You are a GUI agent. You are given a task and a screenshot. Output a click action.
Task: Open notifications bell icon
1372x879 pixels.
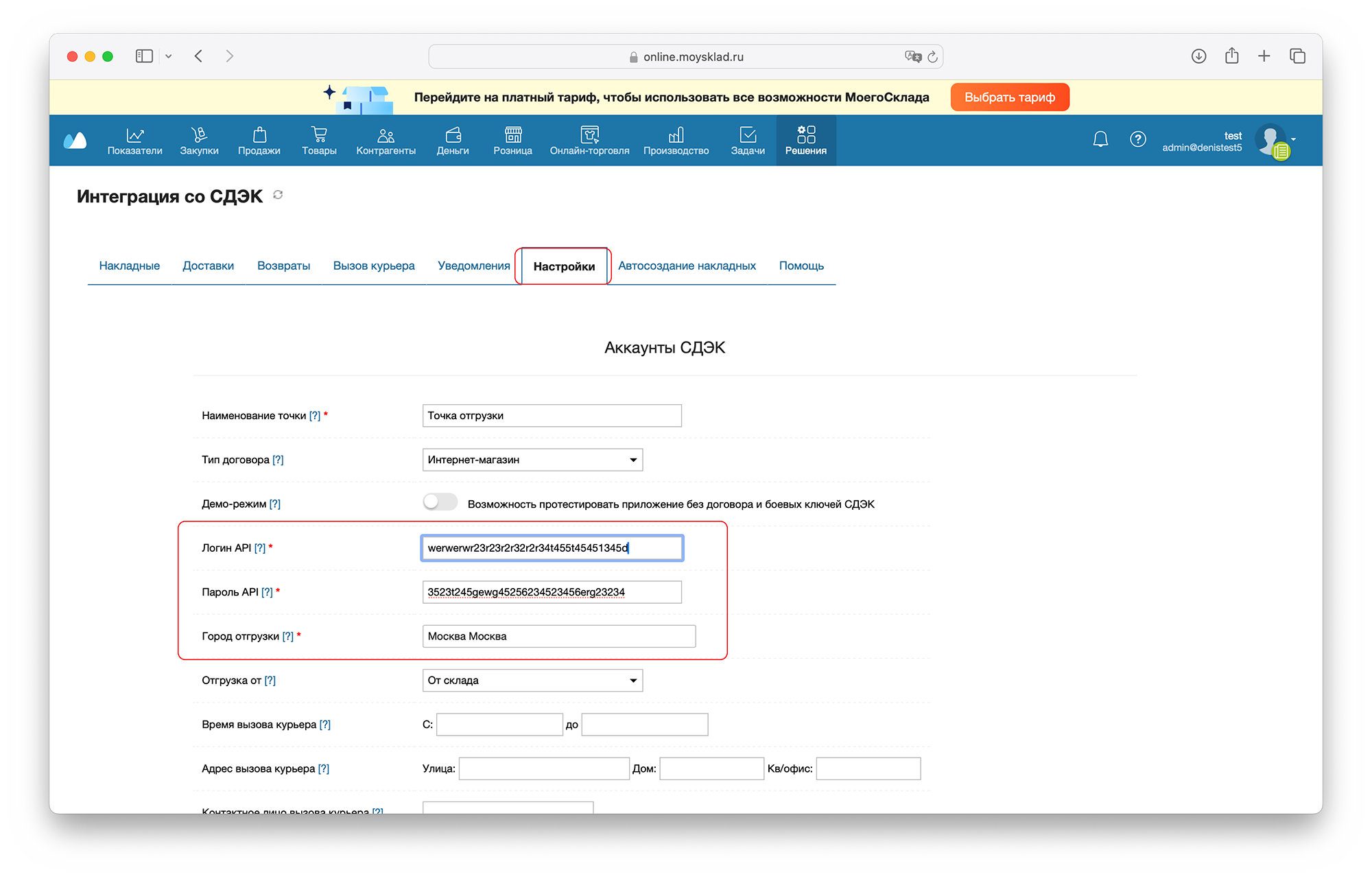(x=1100, y=139)
